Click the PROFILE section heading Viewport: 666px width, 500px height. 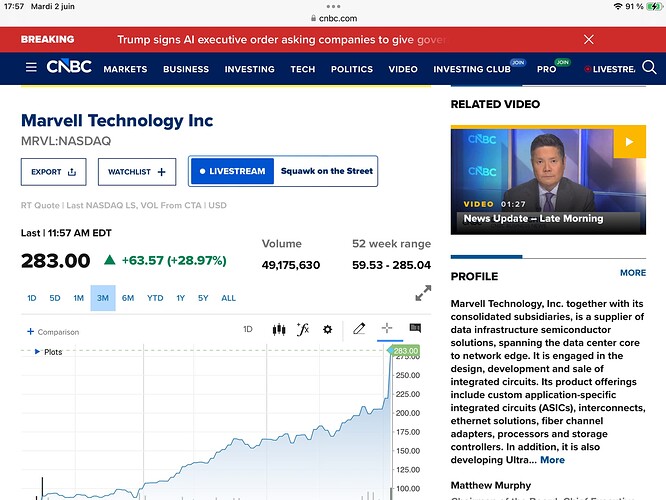click(474, 277)
